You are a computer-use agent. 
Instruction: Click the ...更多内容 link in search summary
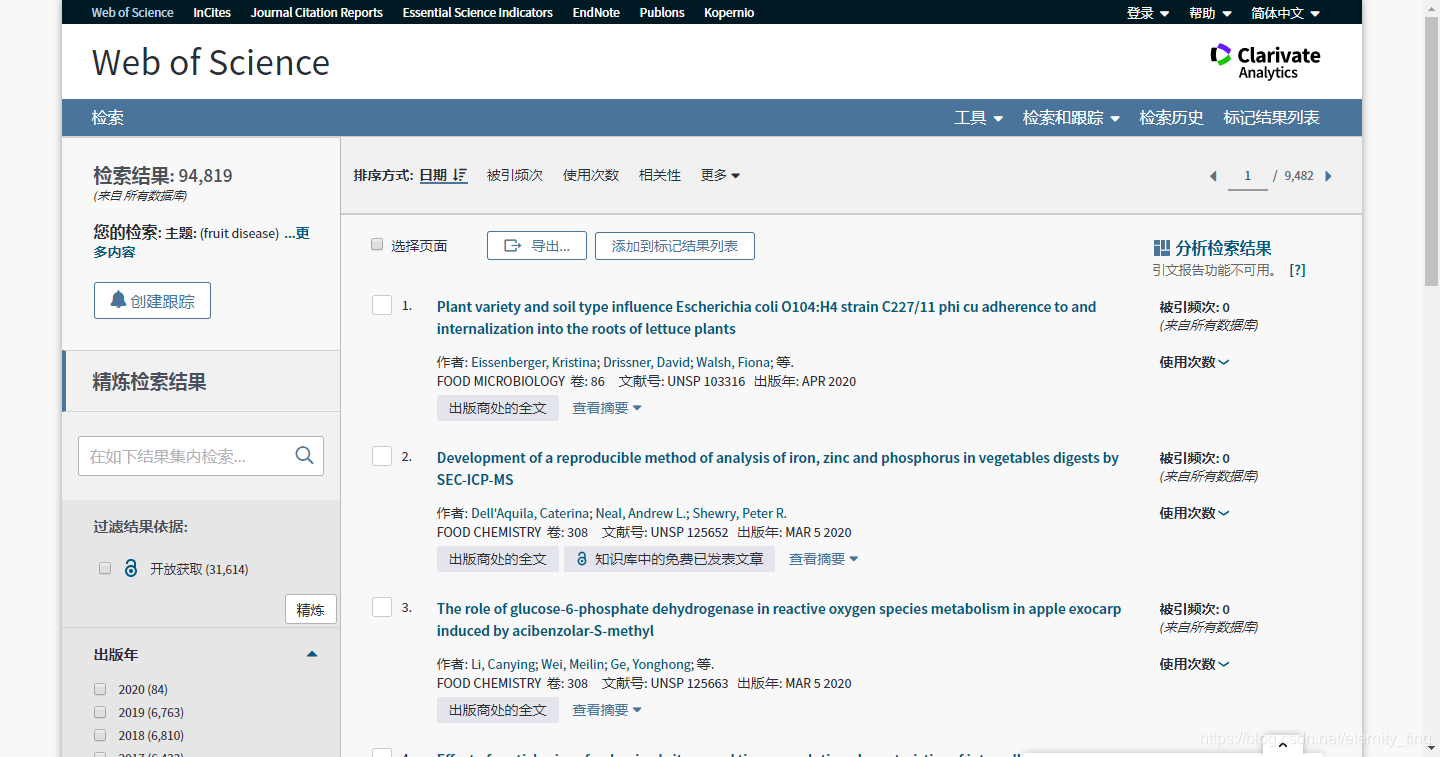(x=202, y=242)
